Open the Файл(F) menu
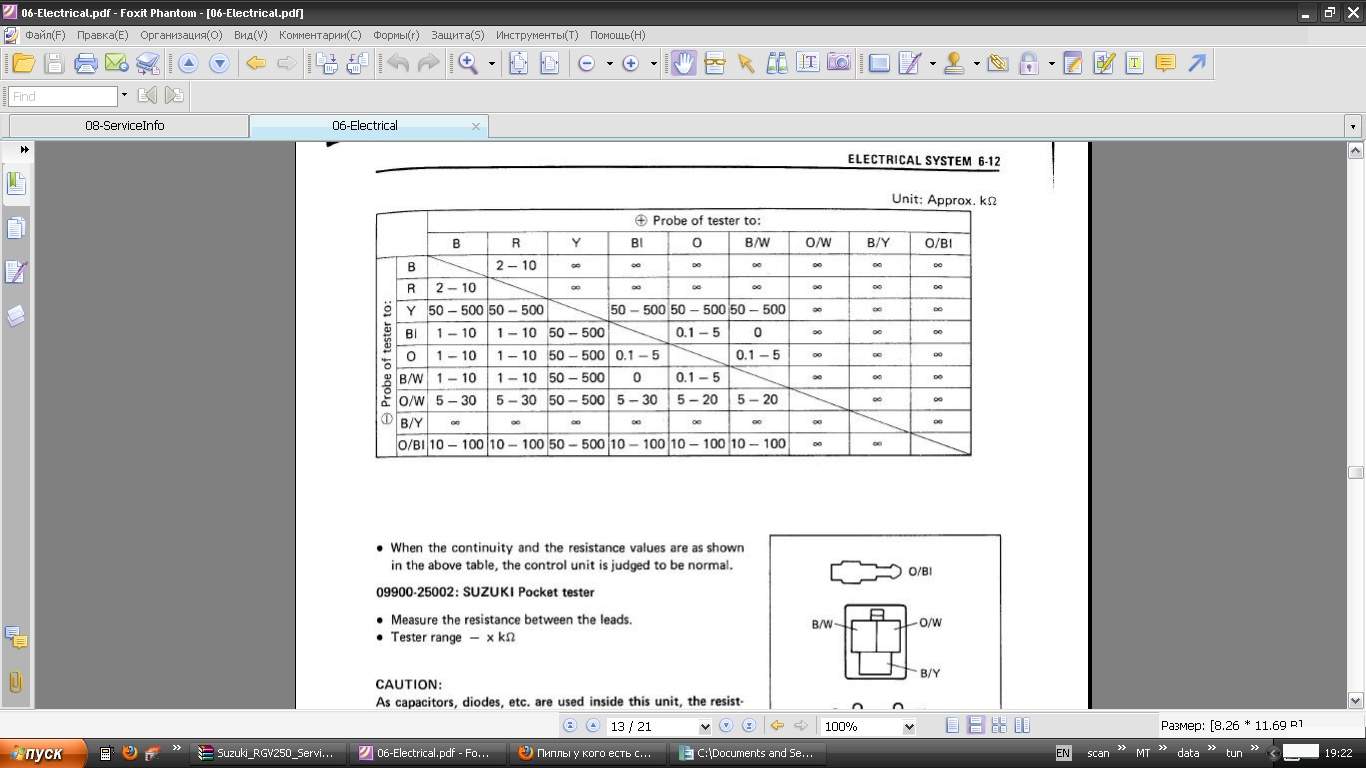Screen dimensions: 1366x768 [x=45, y=35]
